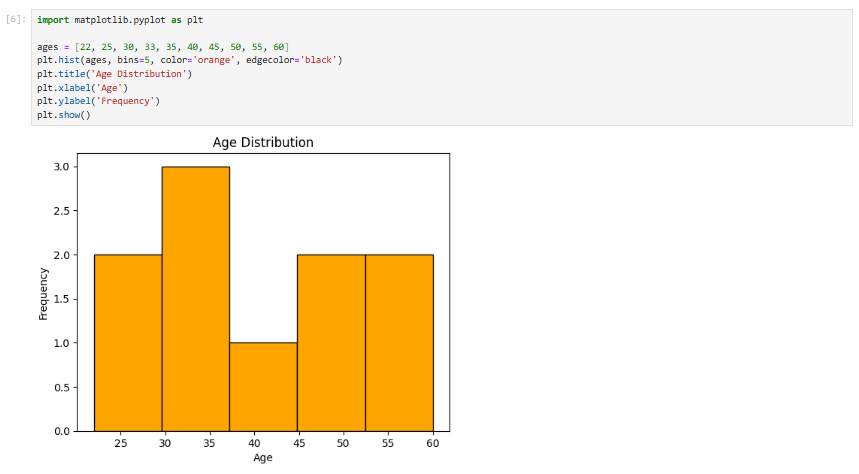Click the x-axis tick label 55
Viewport: 859px width, 474px height.
pos(388,443)
